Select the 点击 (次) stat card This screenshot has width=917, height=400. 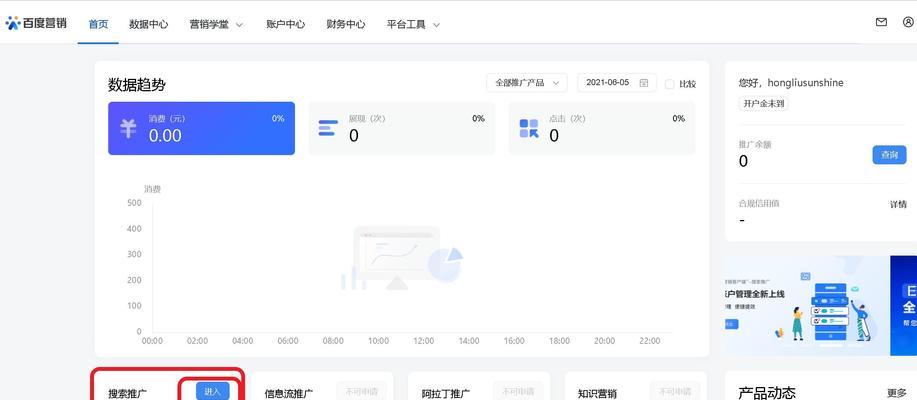point(602,128)
